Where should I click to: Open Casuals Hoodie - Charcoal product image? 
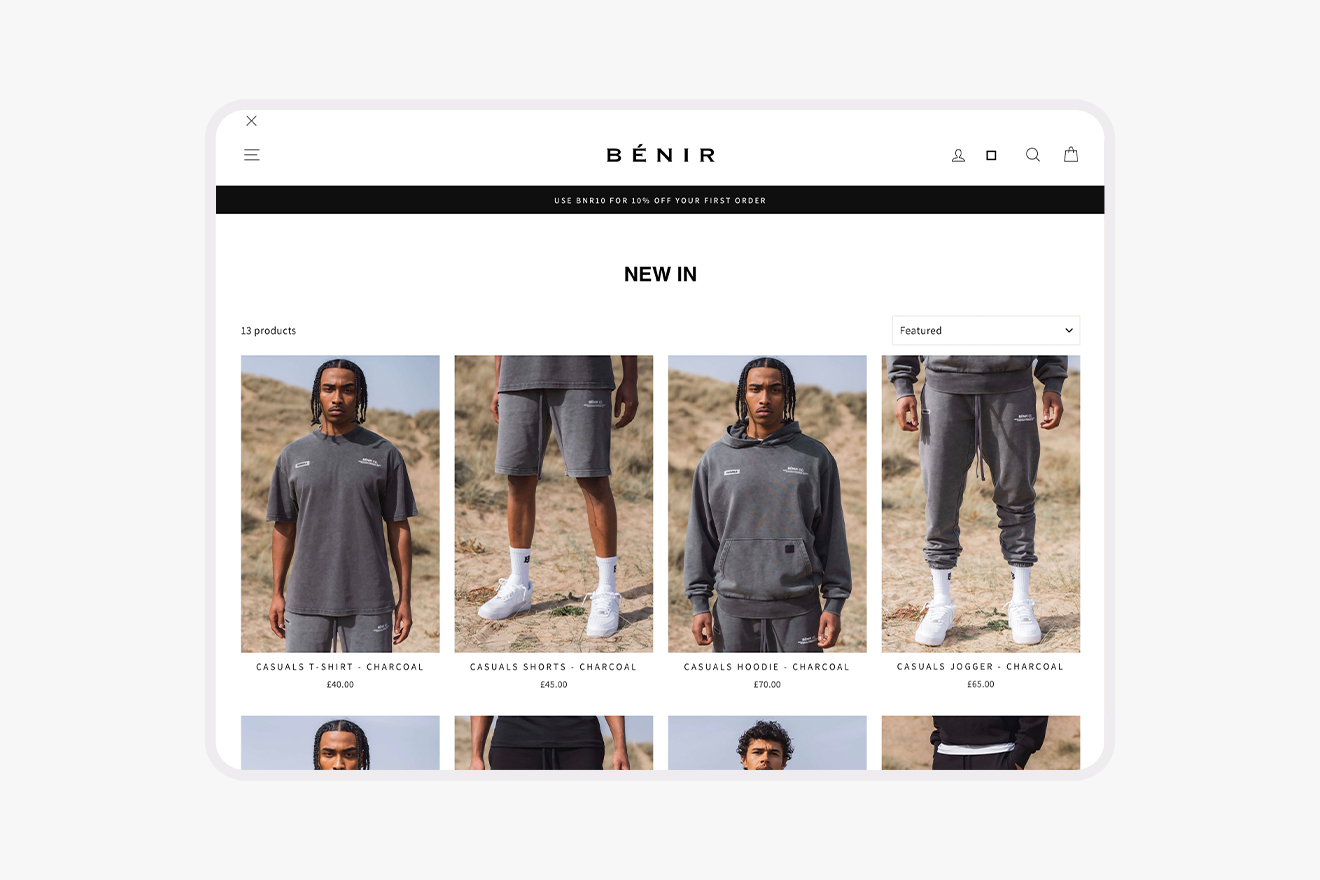click(767, 504)
